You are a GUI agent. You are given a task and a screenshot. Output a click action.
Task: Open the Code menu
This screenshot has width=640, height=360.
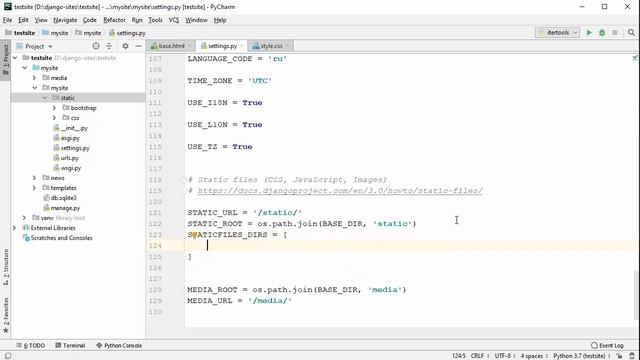[89, 20]
